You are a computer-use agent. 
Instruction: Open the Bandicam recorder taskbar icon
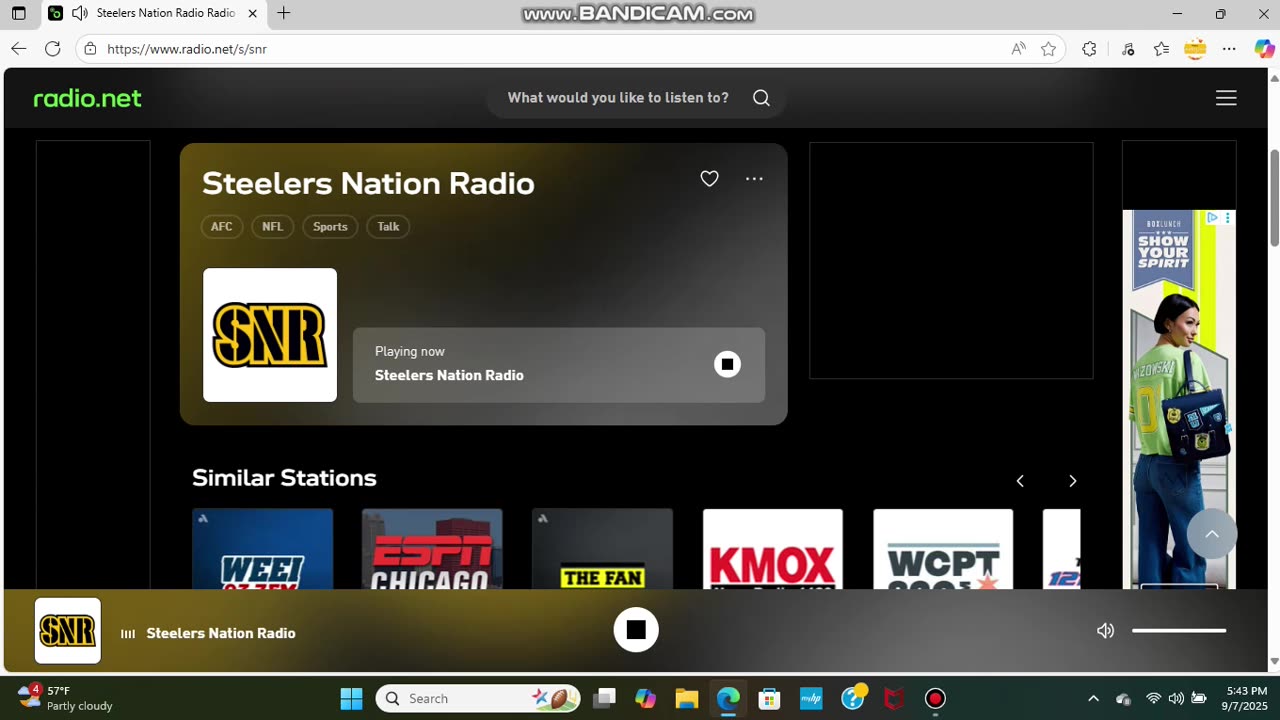pos(935,698)
